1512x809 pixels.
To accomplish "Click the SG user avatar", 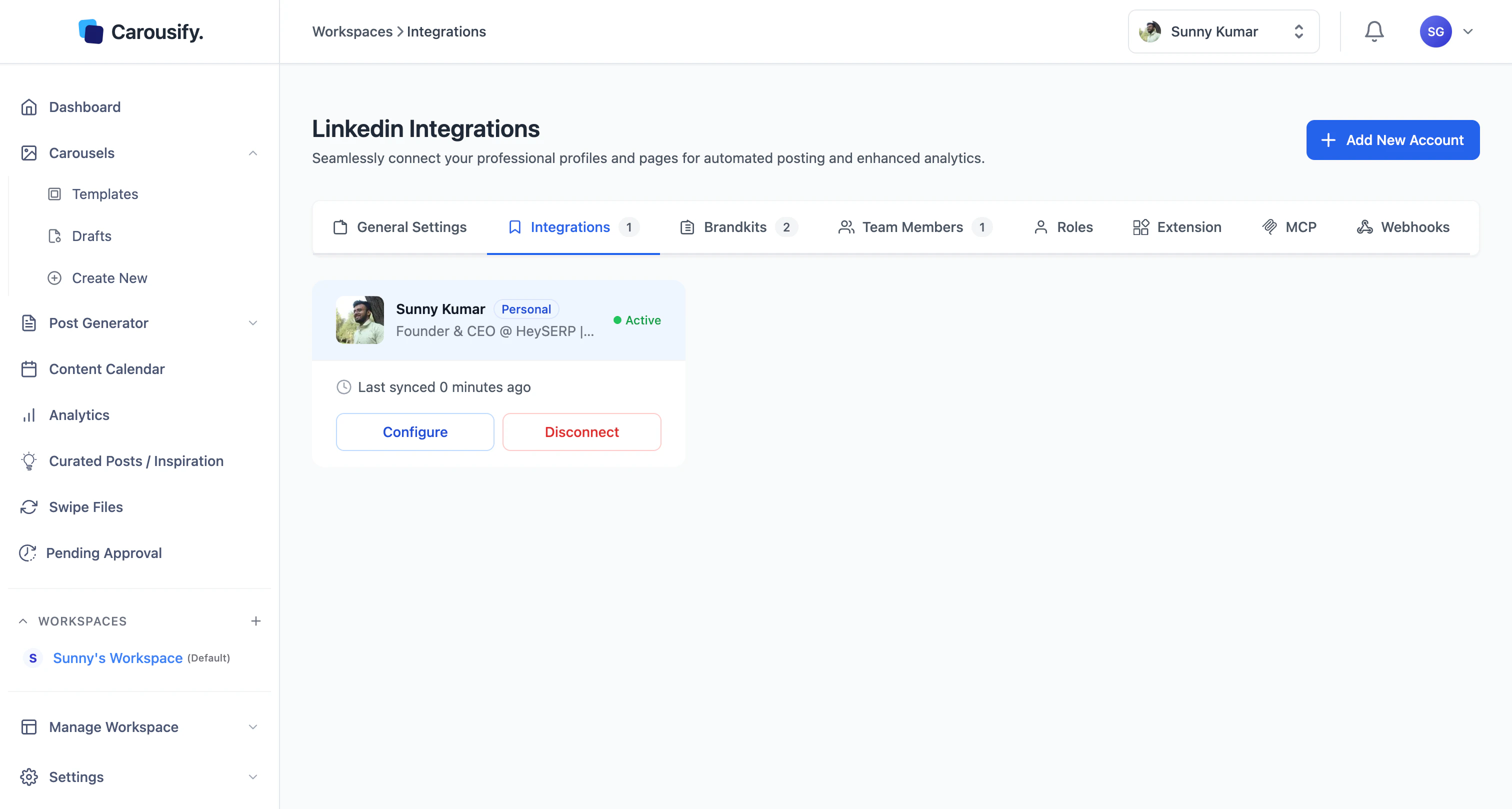I will point(1435,31).
